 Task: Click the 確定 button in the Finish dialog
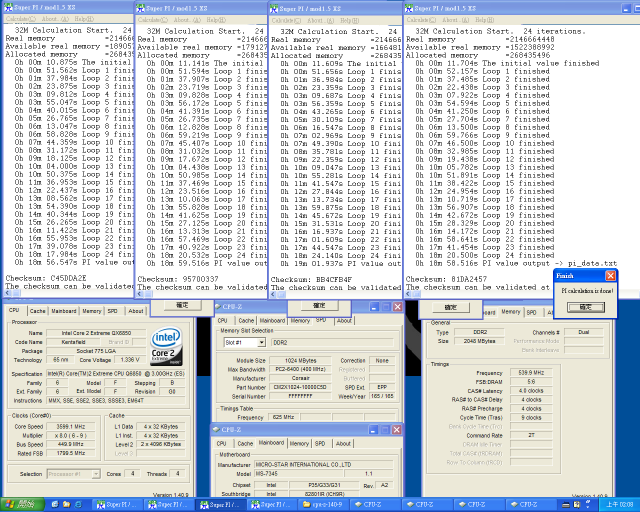point(586,307)
